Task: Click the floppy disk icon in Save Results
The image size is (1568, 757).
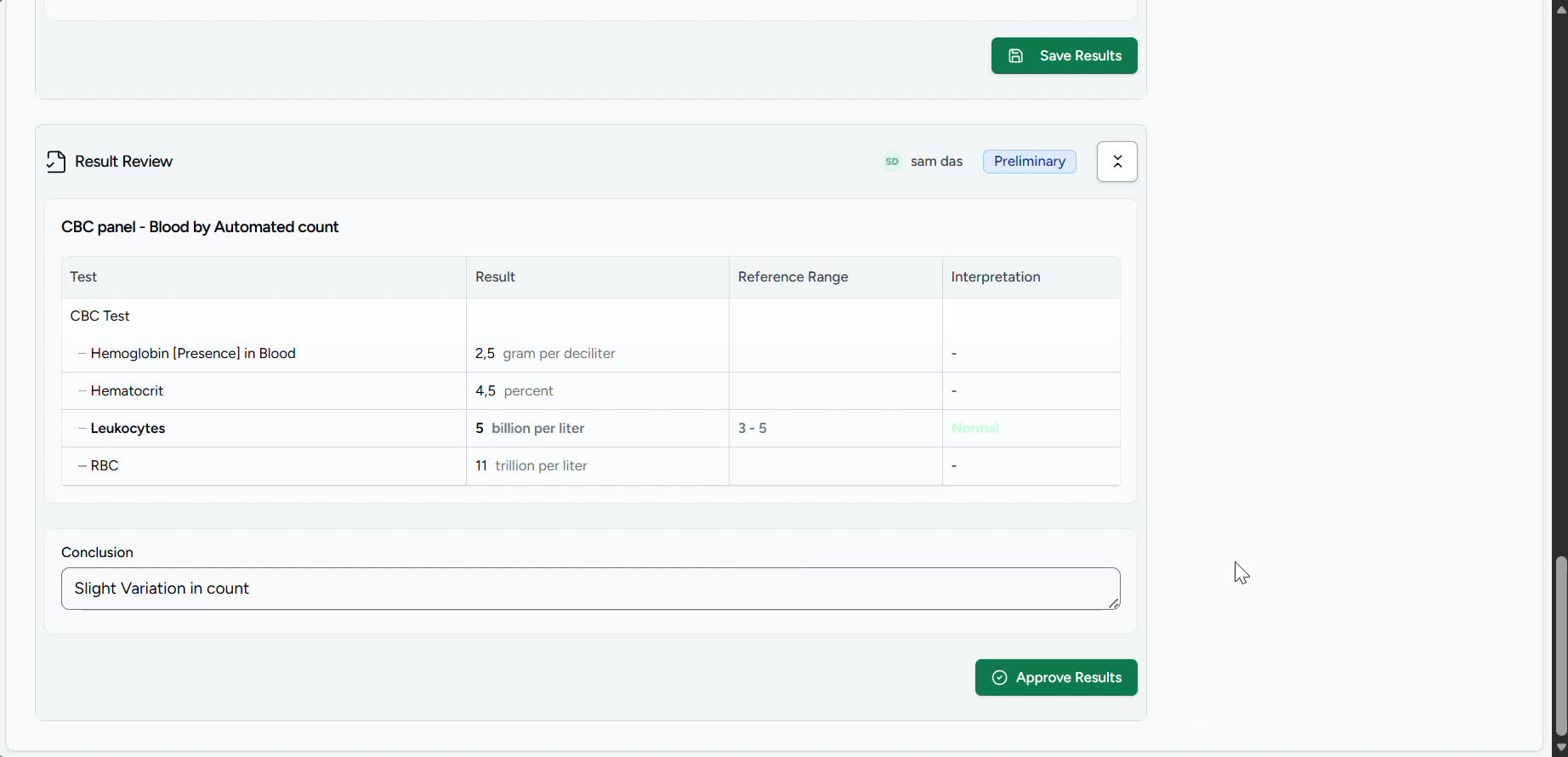Action: coord(1015,56)
